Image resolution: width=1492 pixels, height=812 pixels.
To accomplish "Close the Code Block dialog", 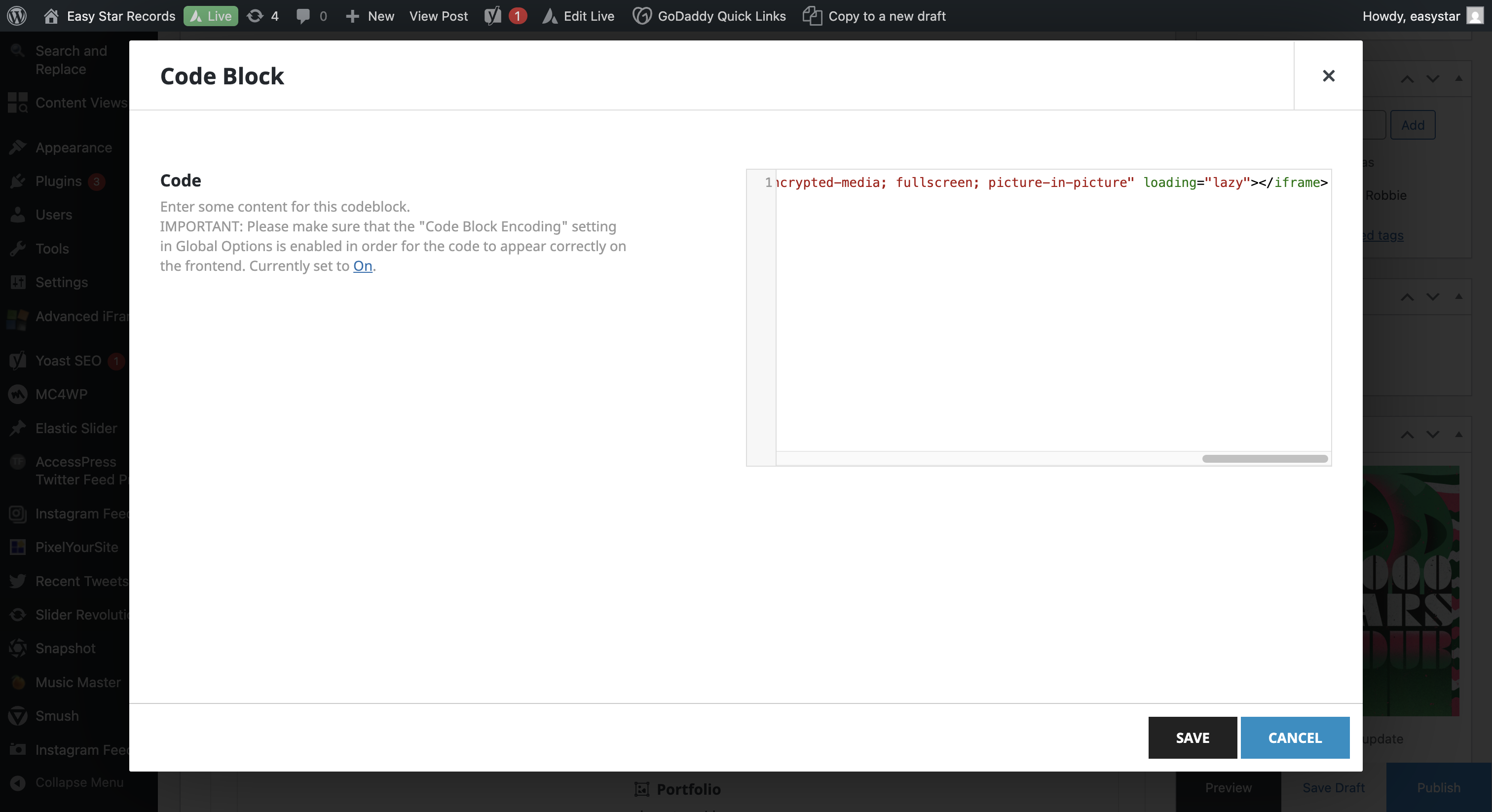I will point(1328,76).
